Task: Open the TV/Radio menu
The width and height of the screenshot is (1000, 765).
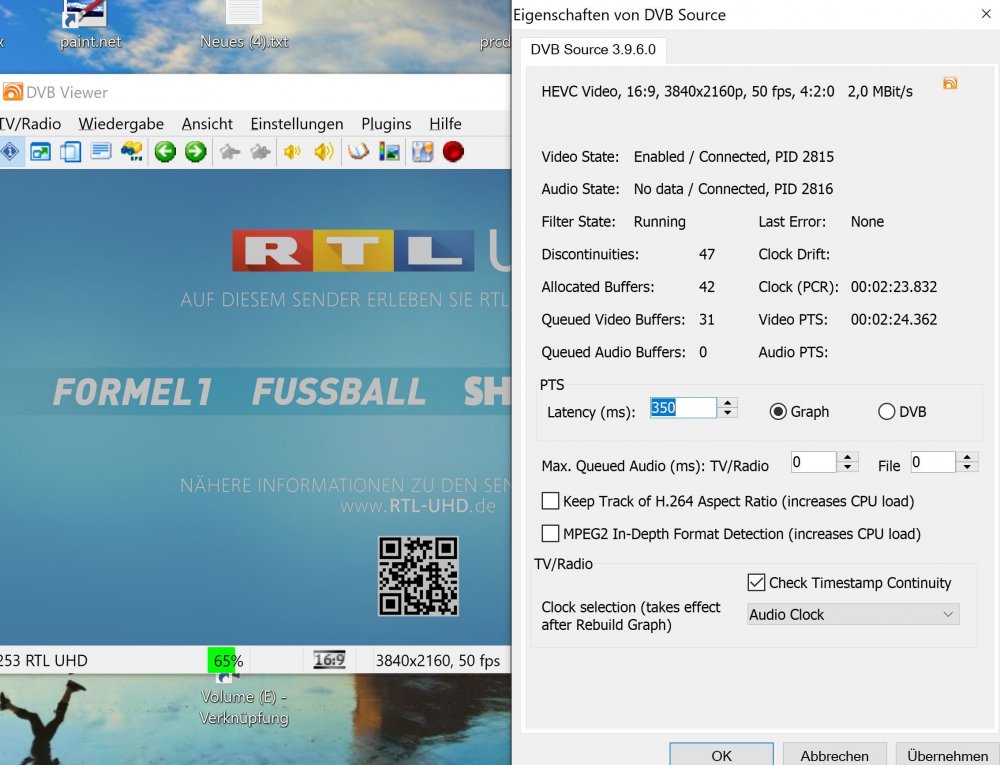Action: point(30,124)
